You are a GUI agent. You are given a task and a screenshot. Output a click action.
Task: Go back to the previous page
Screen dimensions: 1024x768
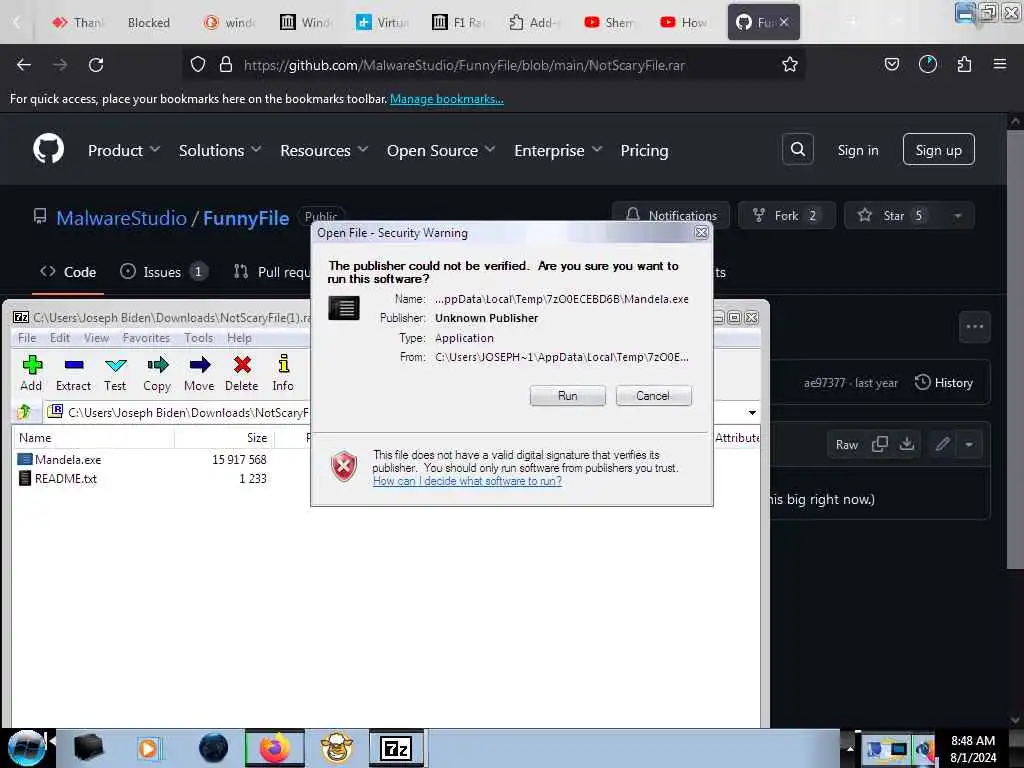[24, 65]
